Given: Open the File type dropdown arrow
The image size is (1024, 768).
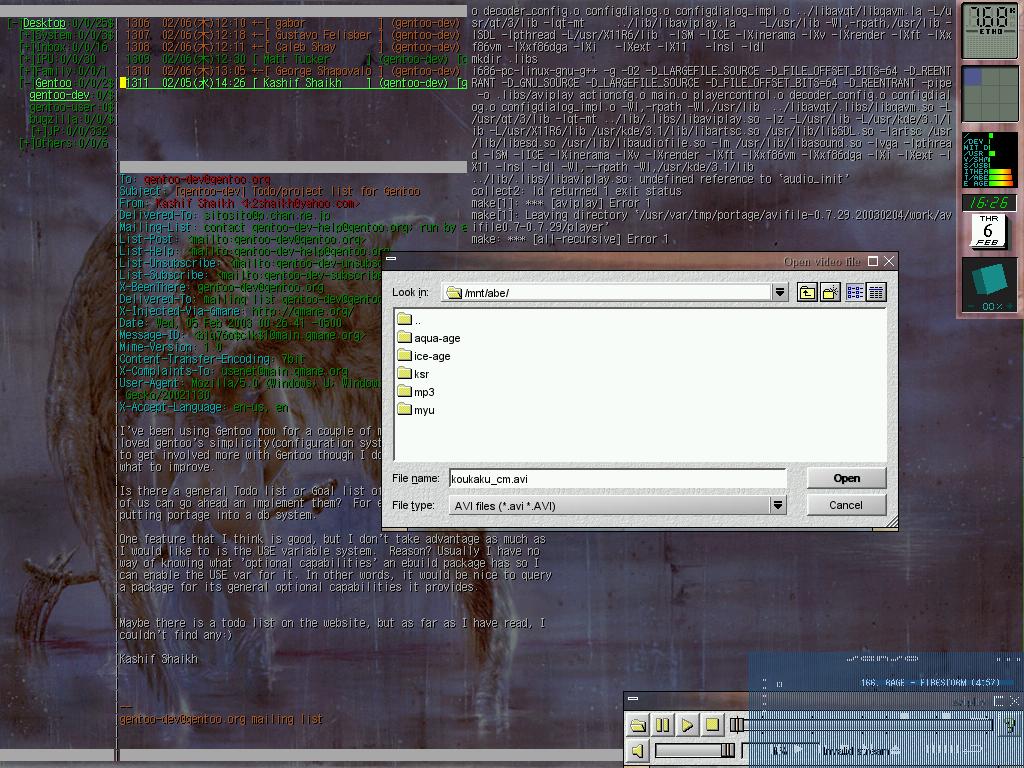Looking at the screenshot, I should [777, 505].
